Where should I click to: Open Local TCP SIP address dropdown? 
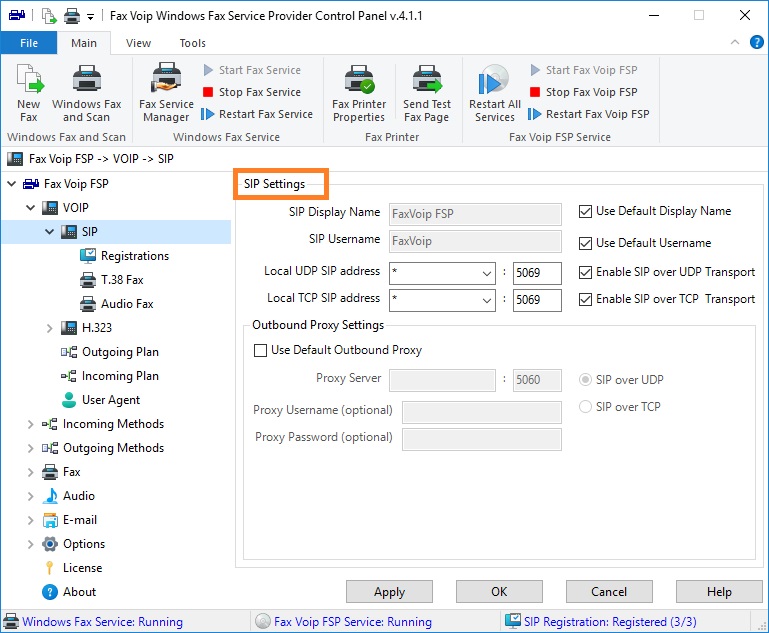pos(487,300)
